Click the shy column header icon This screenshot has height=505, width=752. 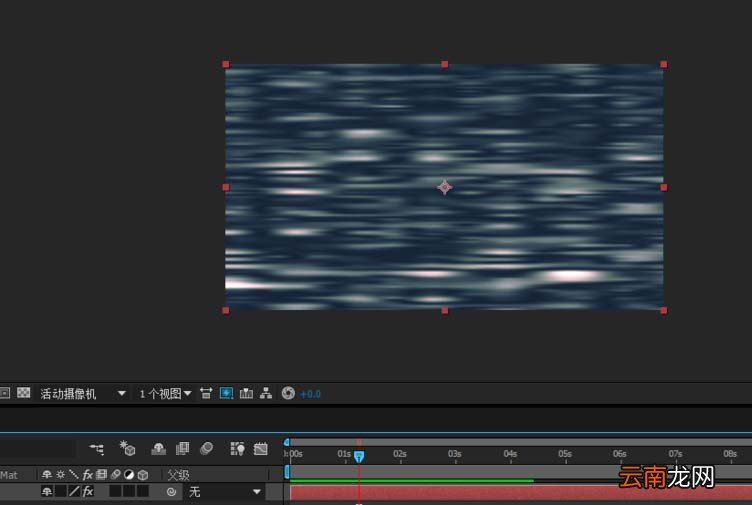coord(47,475)
